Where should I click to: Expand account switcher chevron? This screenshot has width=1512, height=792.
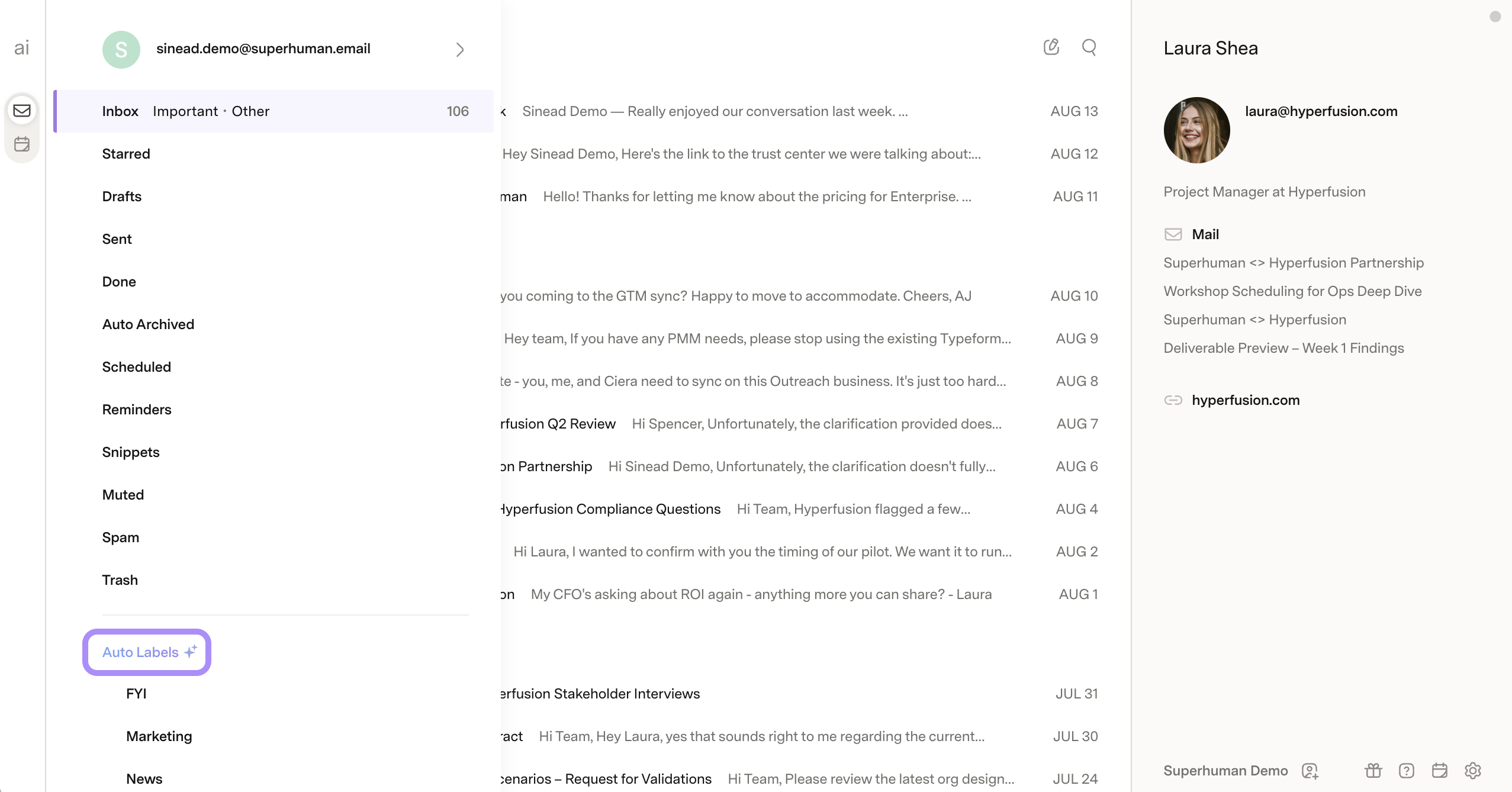(460, 50)
